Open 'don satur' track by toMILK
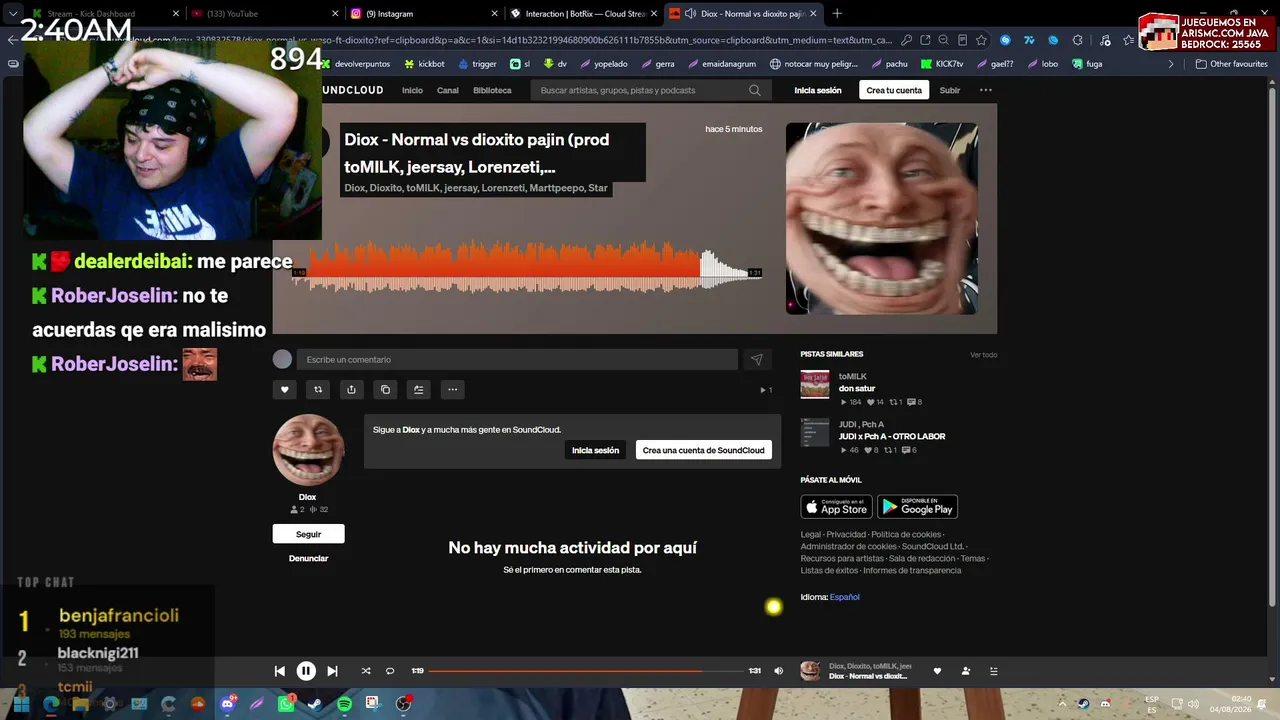1280x720 pixels. [x=857, y=388]
